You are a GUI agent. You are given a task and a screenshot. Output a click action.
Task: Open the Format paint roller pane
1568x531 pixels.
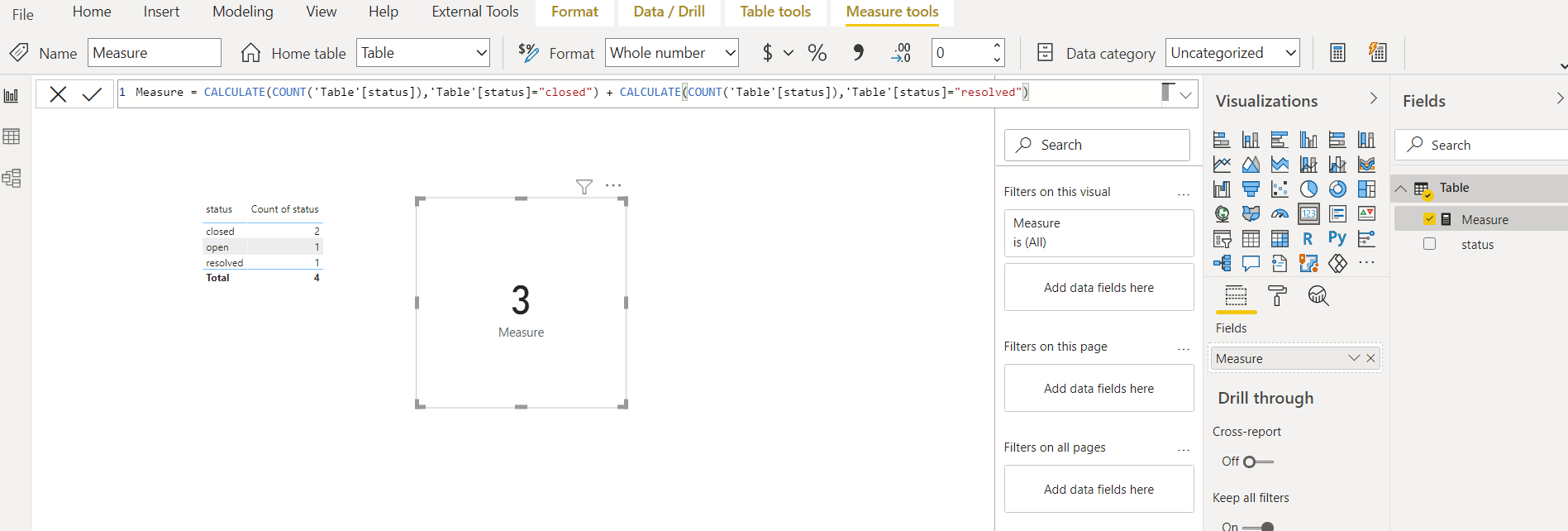(1277, 296)
